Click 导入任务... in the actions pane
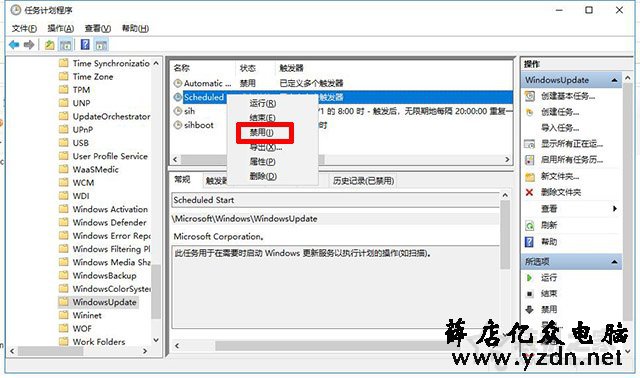The image size is (640, 378). point(560,128)
